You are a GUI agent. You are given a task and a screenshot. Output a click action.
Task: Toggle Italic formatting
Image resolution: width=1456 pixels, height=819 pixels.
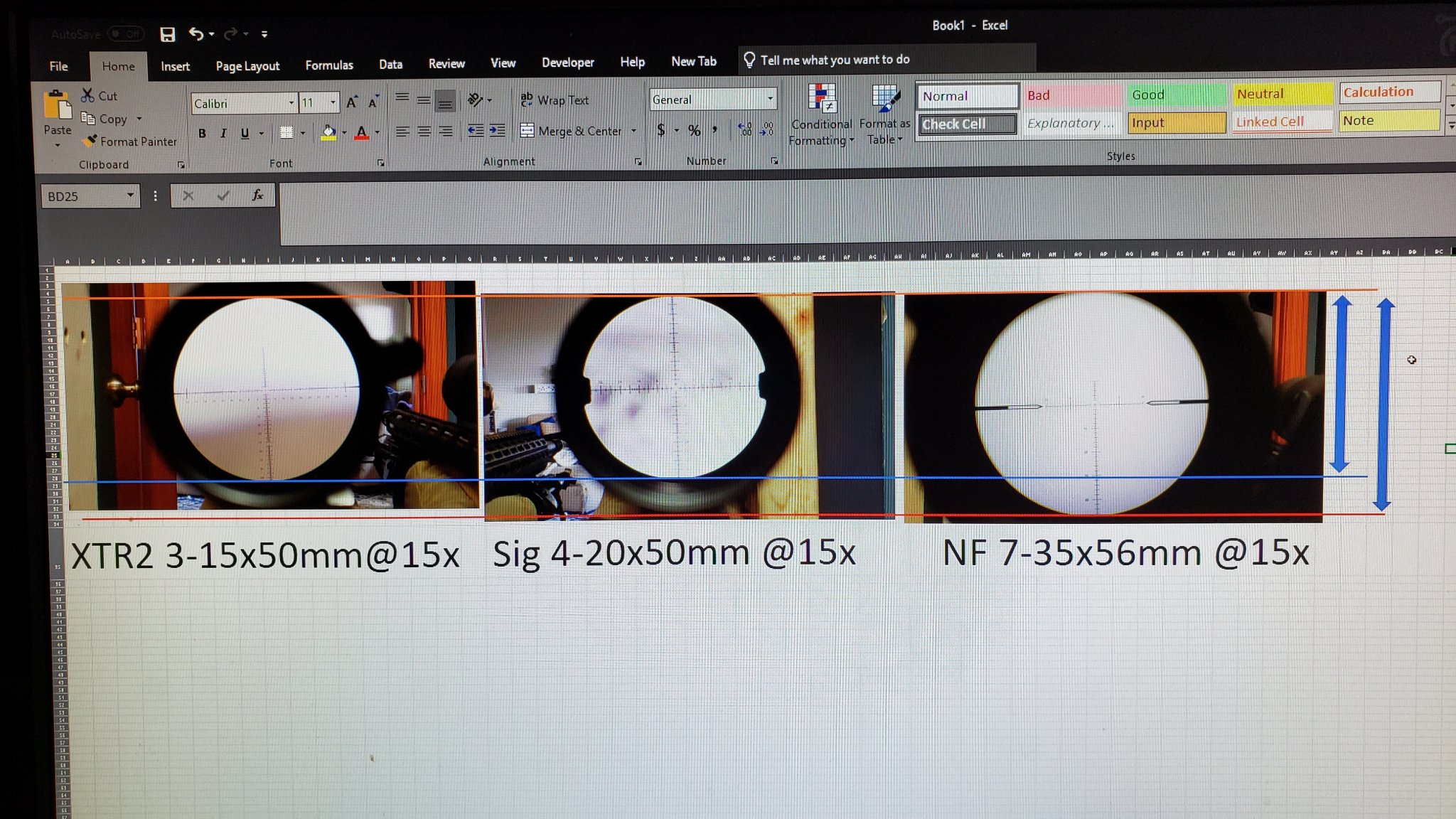tap(223, 133)
